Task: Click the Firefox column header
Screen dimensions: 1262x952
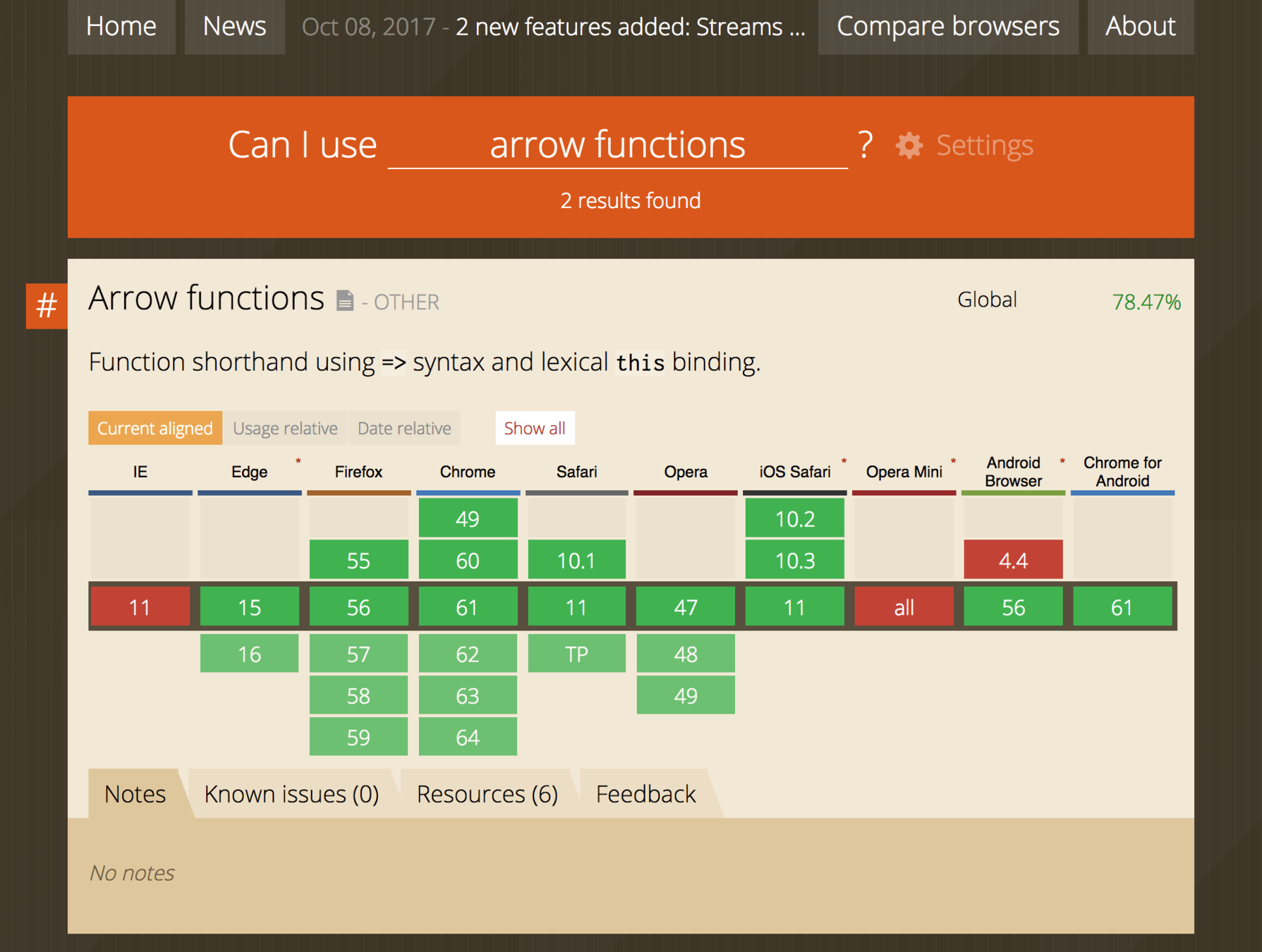Action: click(x=358, y=472)
